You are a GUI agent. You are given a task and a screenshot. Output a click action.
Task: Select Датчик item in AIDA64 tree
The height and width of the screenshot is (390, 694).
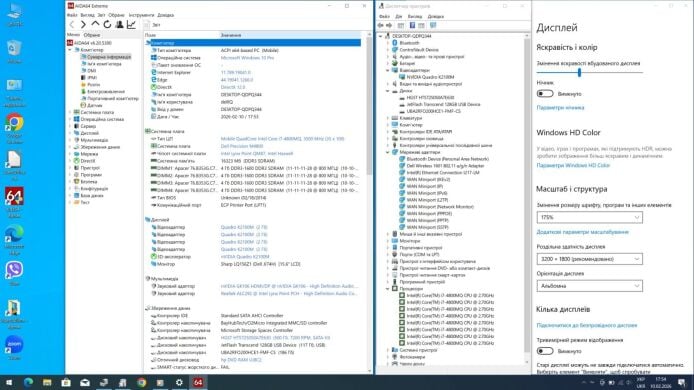pos(91,105)
